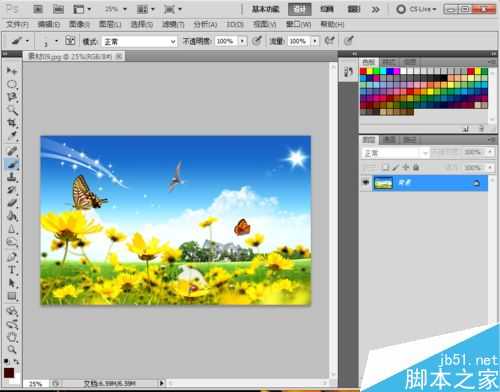
Task: Select the Eraser tool
Action: click(12, 203)
